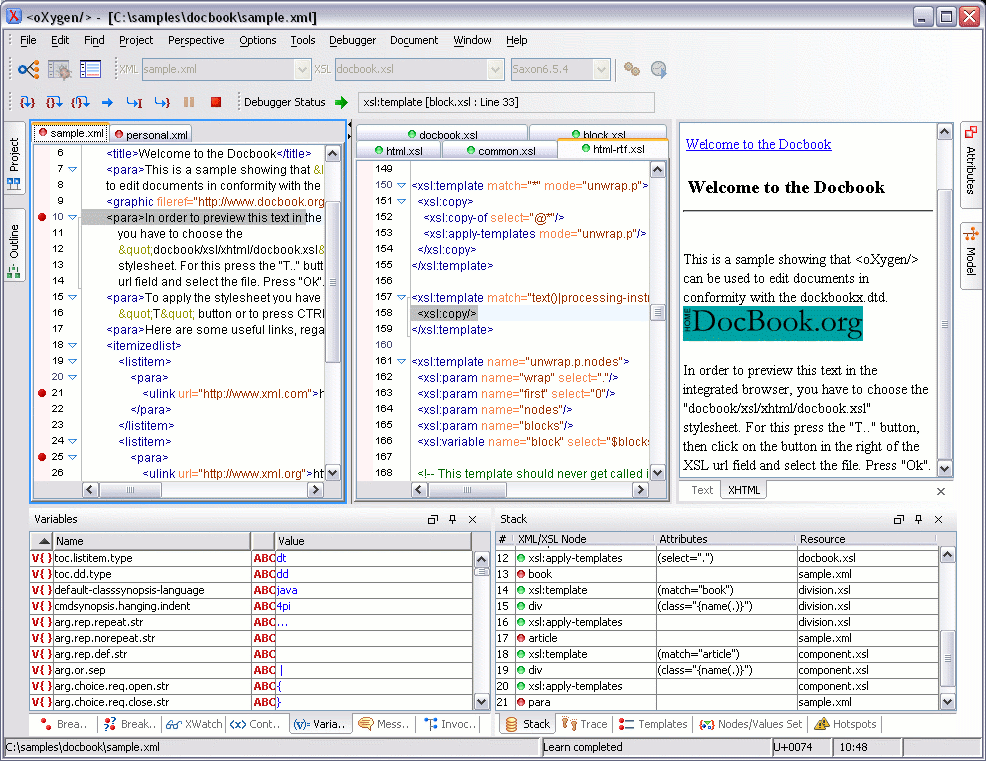Click the Run debugger blue arrow
Viewport: 986px width, 761px height.
pos(108,102)
